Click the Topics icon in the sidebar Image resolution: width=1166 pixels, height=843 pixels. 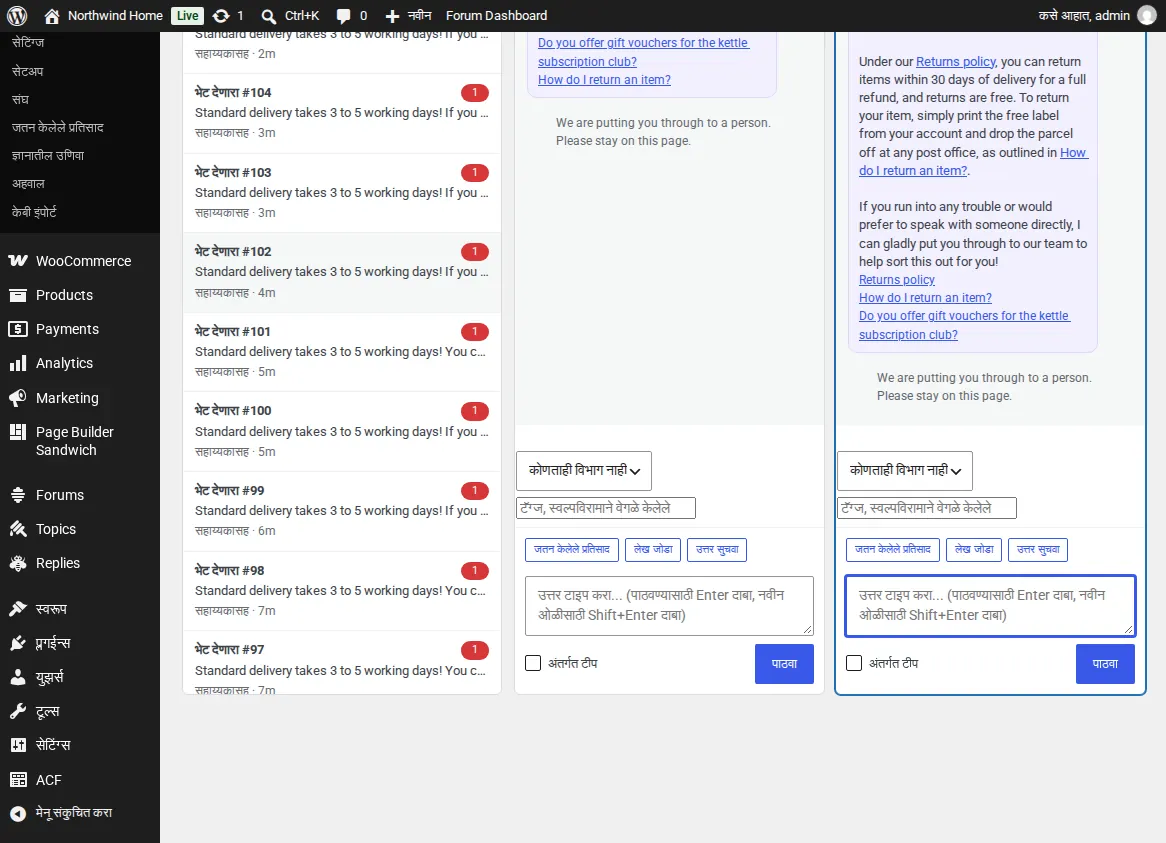18,529
